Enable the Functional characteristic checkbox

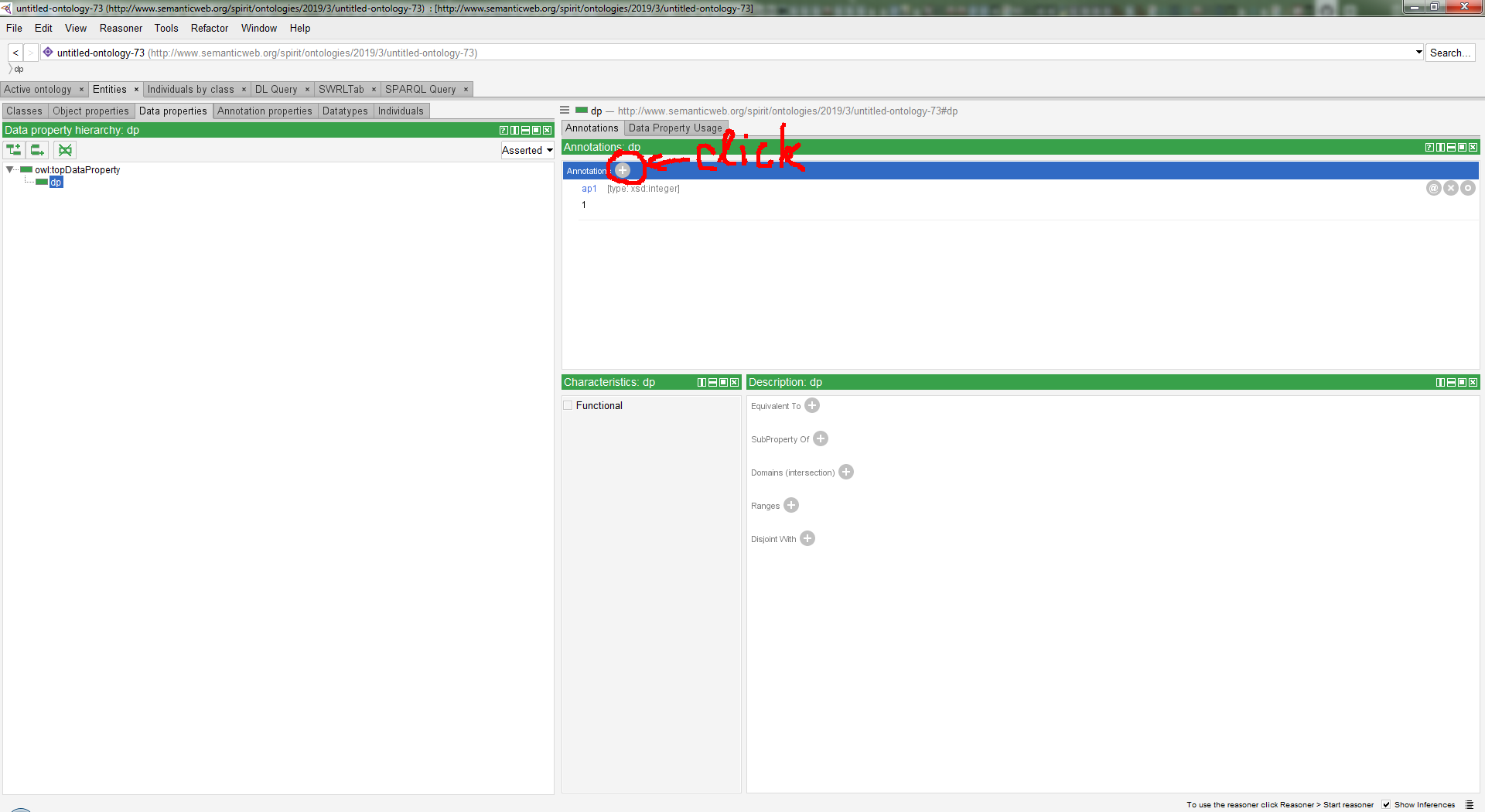click(568, 405)
